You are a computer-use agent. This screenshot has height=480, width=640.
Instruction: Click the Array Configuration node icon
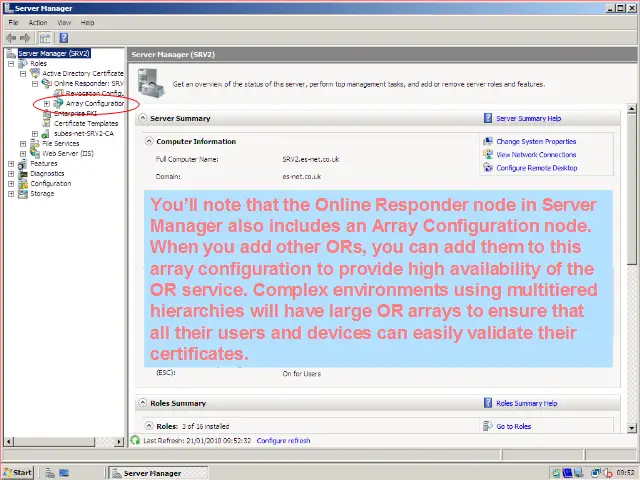click(59, 104)
